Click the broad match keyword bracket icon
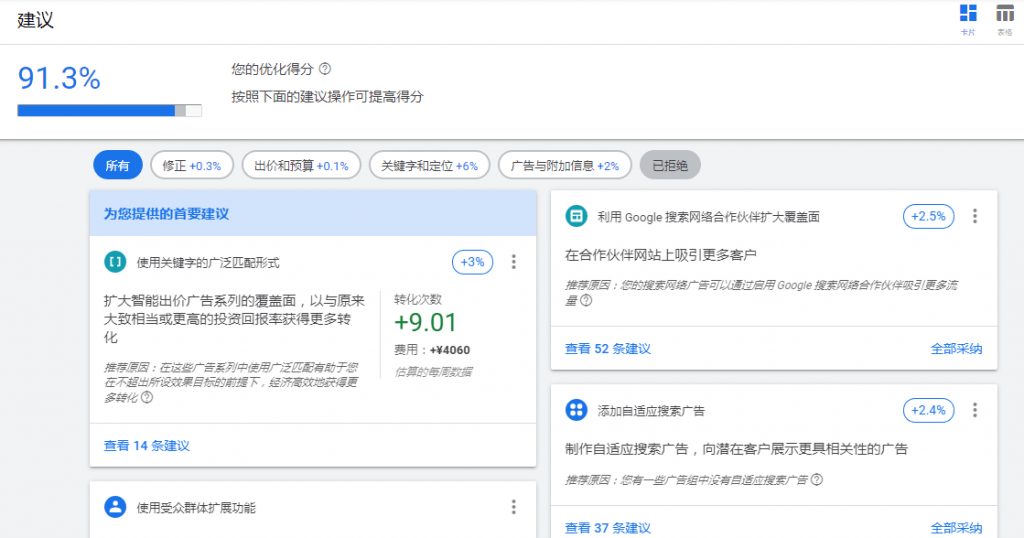 click(116, 262)
